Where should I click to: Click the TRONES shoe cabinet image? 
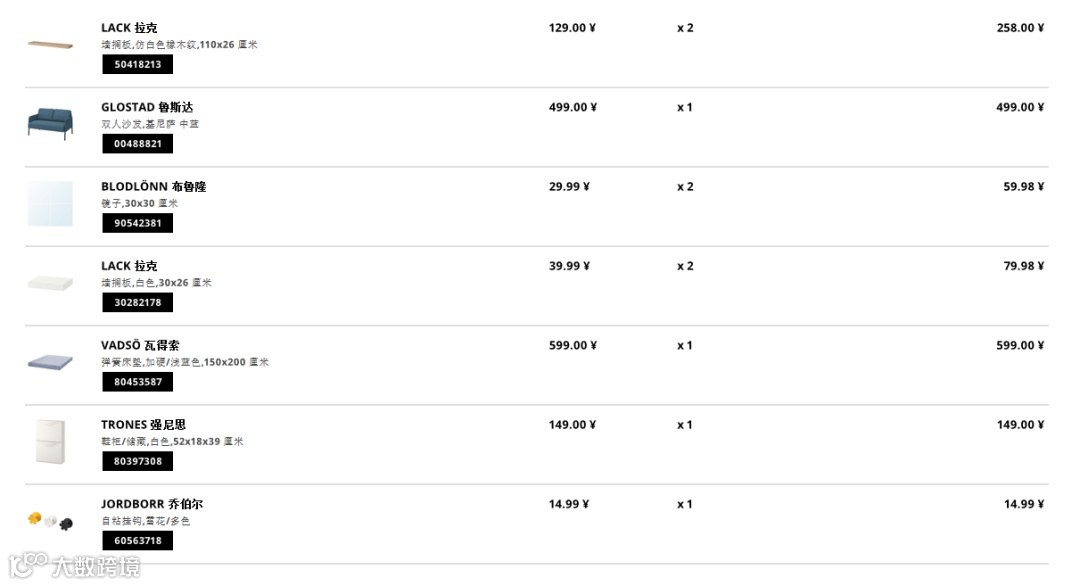coord(50,441)
